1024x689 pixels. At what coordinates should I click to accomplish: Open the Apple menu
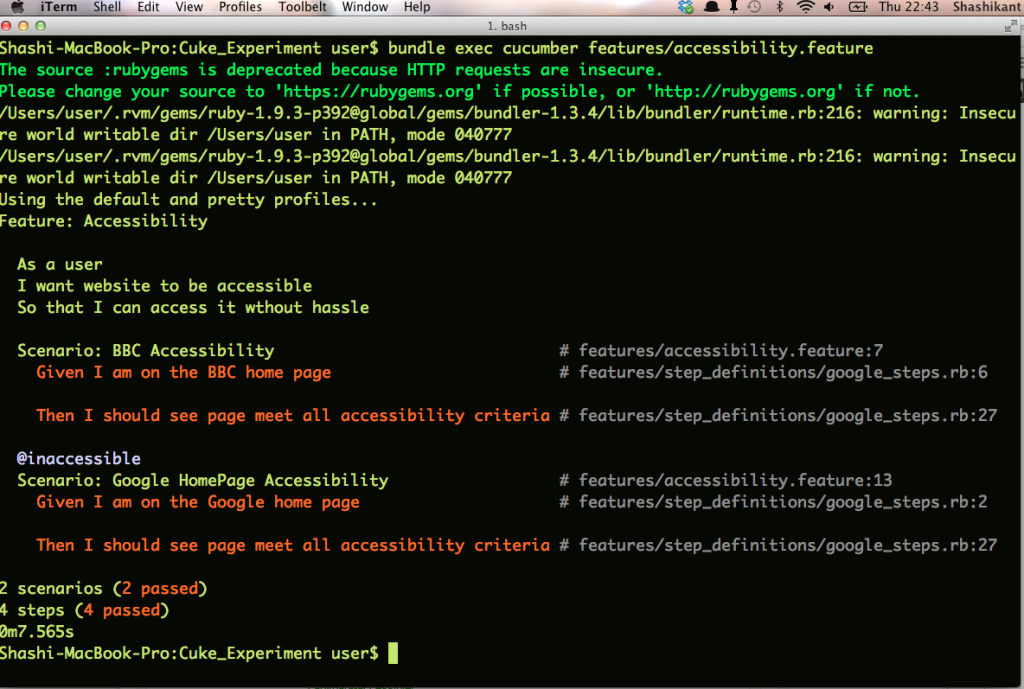[x=18, y=7]
